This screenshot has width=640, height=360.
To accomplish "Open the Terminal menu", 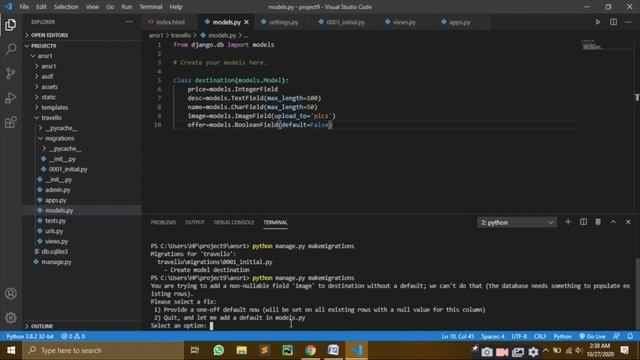I will click(x=151, y=7).
